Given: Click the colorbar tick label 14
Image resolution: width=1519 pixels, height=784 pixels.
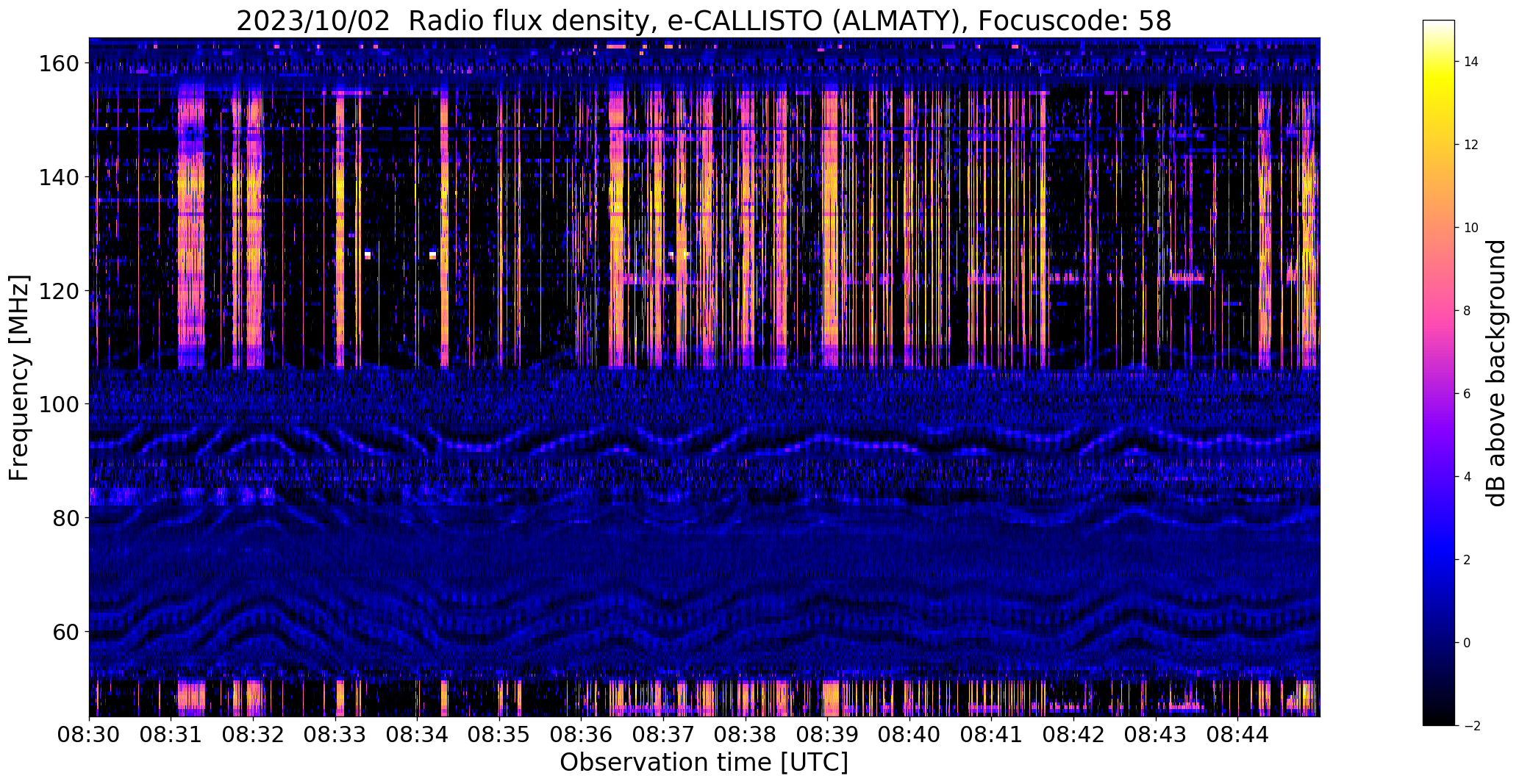Looking at the screenshot, I should 1471,62.
